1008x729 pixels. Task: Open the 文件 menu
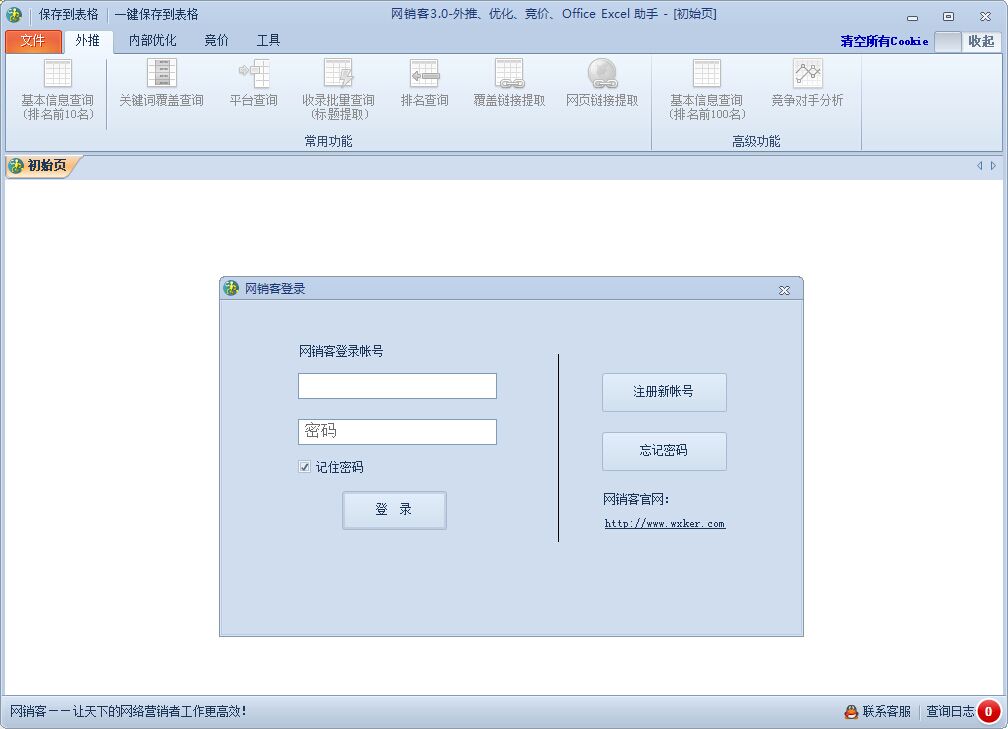pos(33,41)
